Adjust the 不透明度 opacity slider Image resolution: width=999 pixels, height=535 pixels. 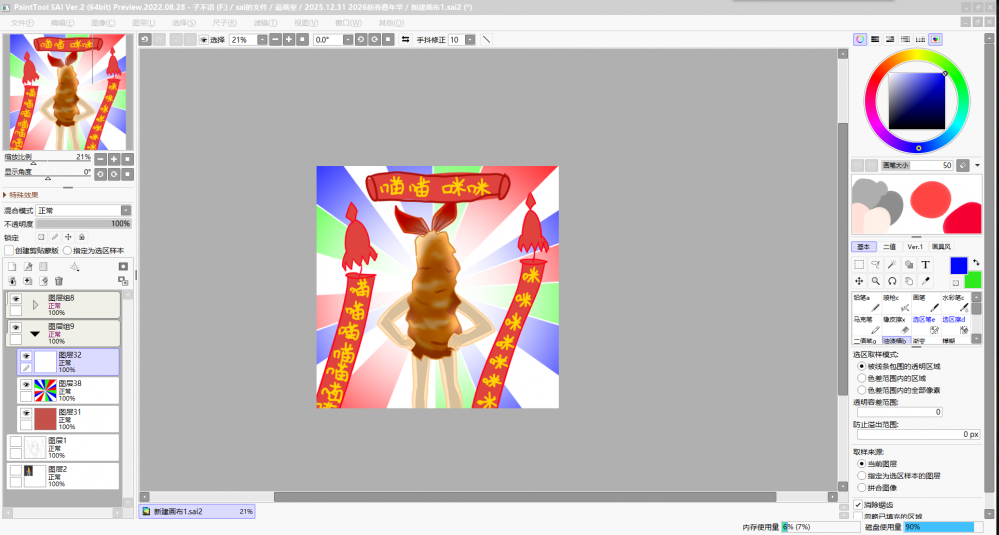(x=84, y=224)
